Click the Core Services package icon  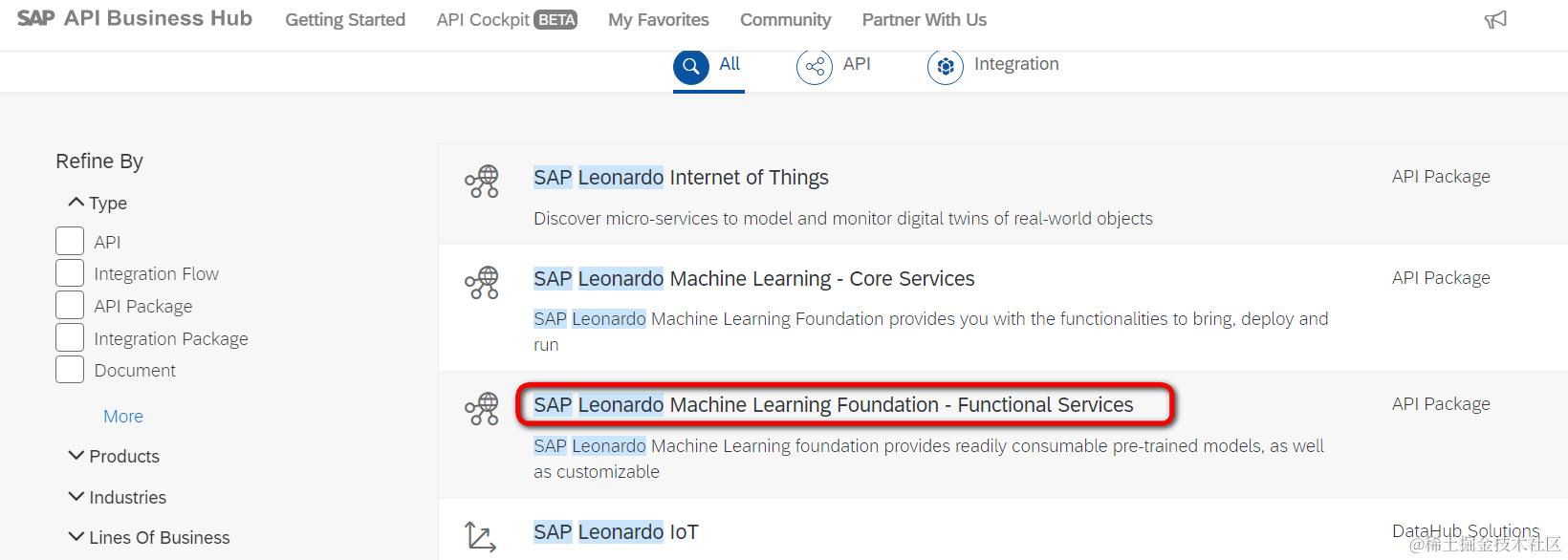pos(482,282)
